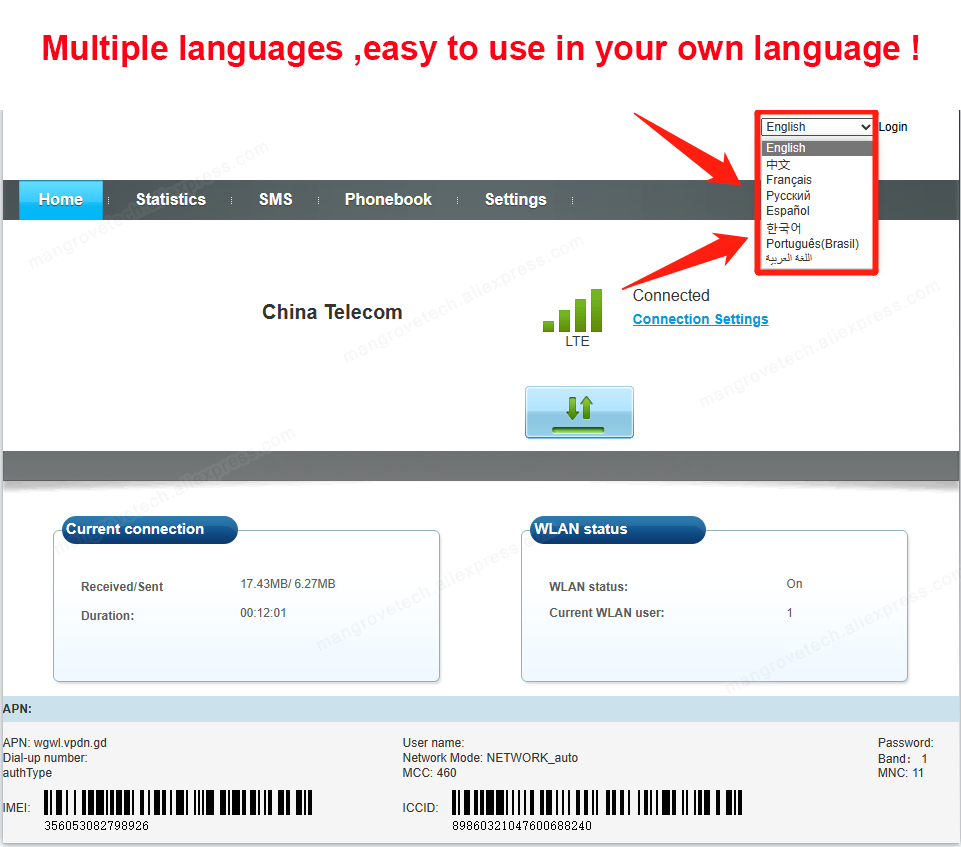Pick Español in the language list
Image resolution: width=961 pixels, height=847 pixels.
pyautogui.click(x=816, y=211)
